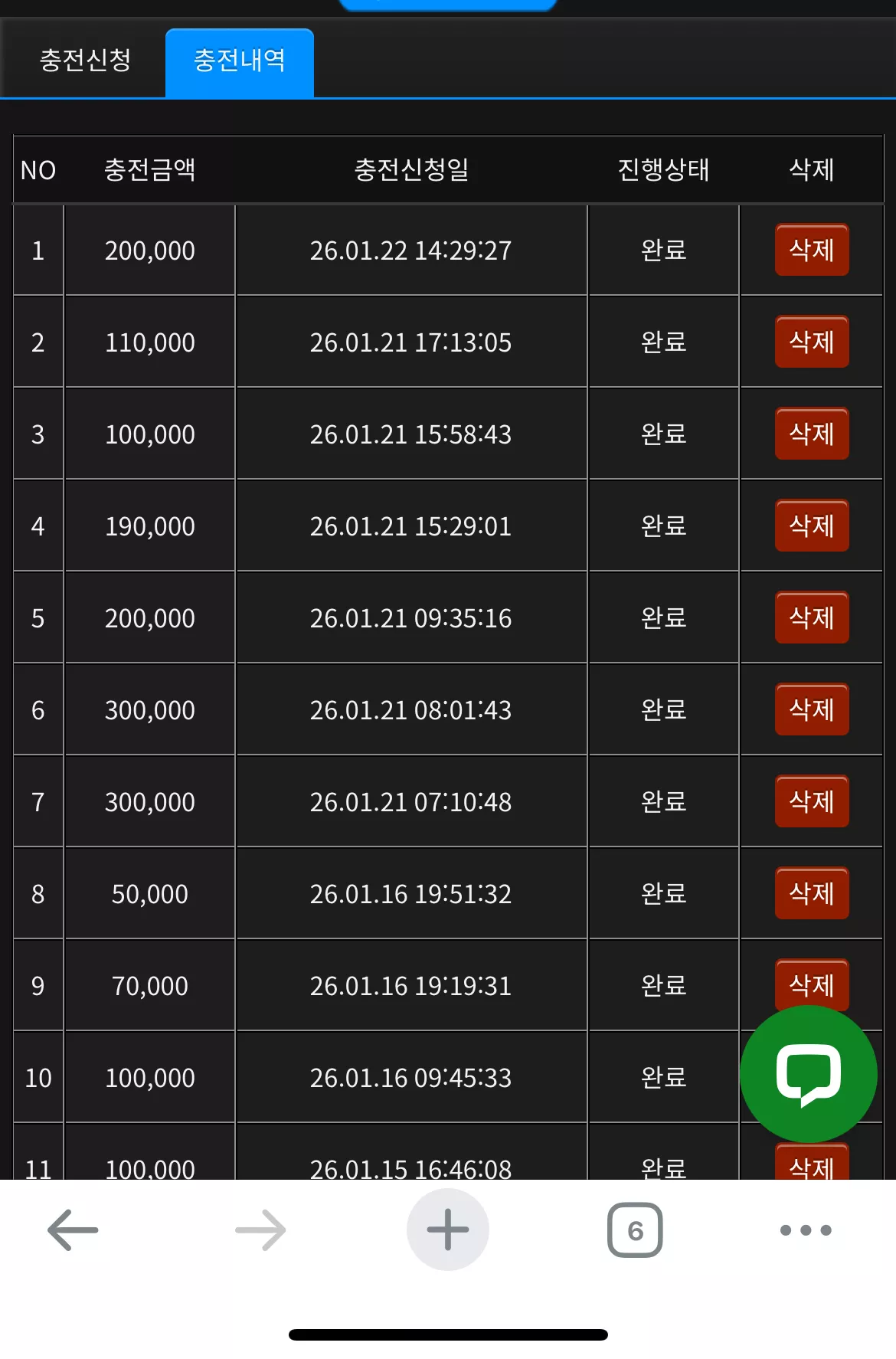Image resolution: width=896 pixels, height=1359 pixels.
Task: Click the 충전신청일 column header
Action: tap(411, 169)
